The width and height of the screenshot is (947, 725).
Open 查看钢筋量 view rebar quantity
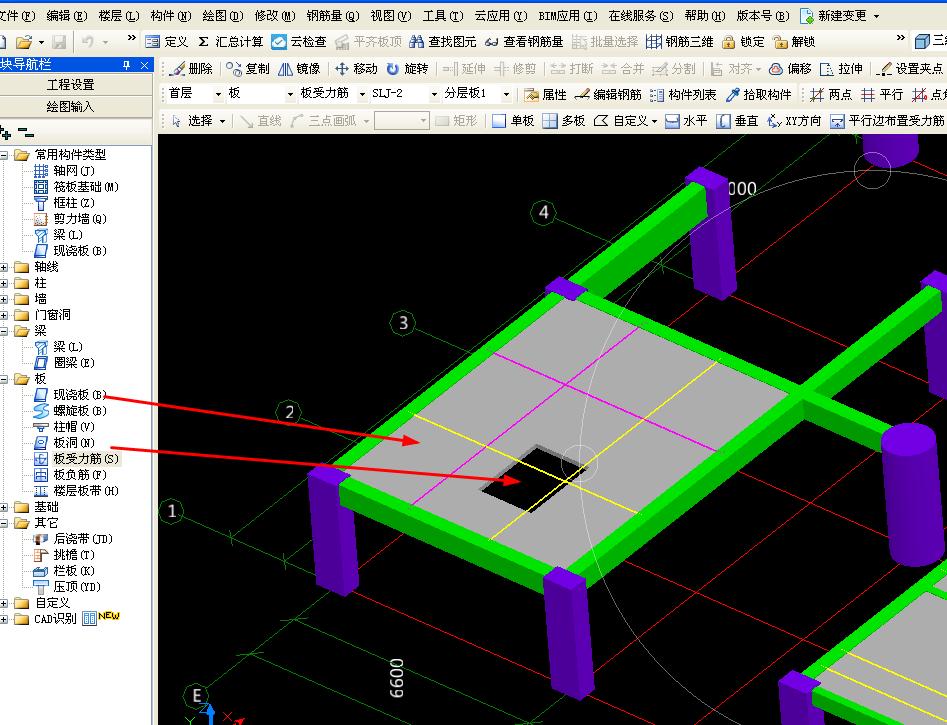(524, 42)
